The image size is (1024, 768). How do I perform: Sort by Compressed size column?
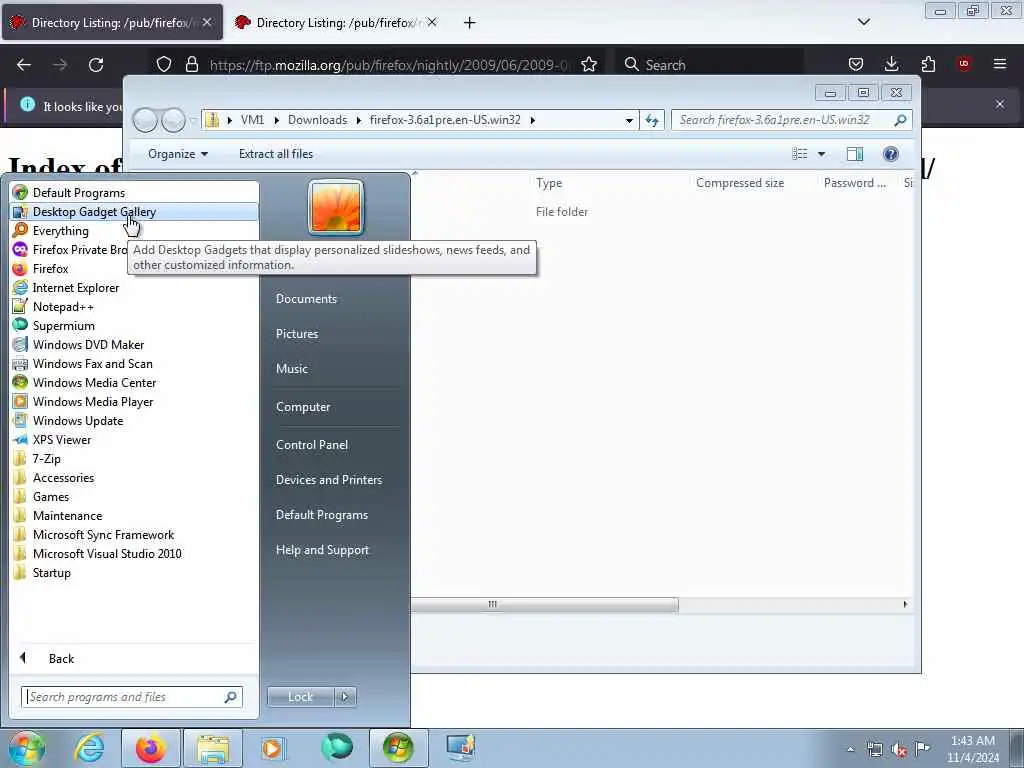tap(740, 184)
